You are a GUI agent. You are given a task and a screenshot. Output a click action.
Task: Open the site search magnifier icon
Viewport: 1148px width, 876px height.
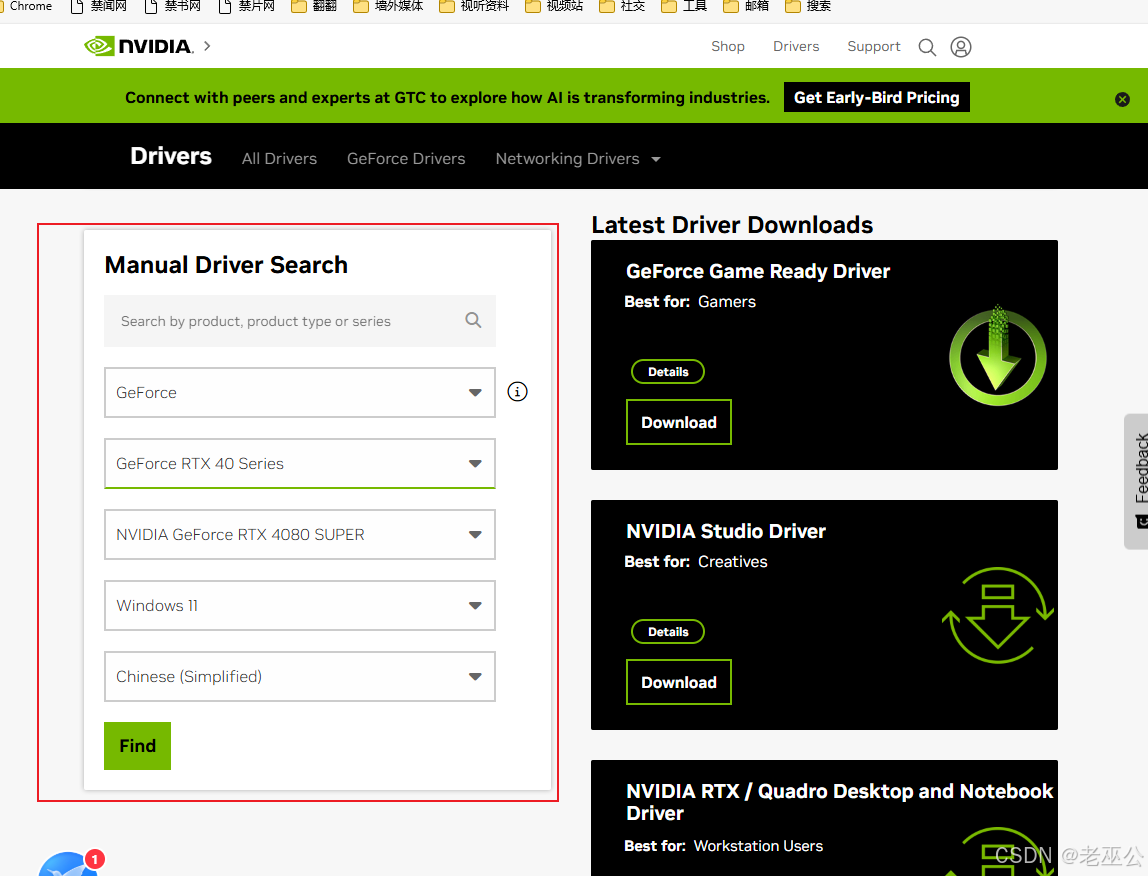pos(927,47)
